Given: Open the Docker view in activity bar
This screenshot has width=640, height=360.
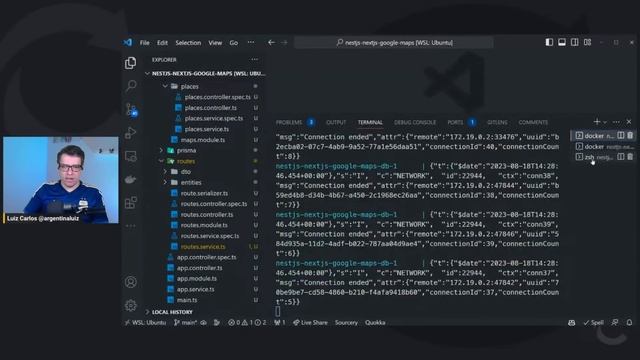Looking at the screenshot, I should (x=131, y=179).
